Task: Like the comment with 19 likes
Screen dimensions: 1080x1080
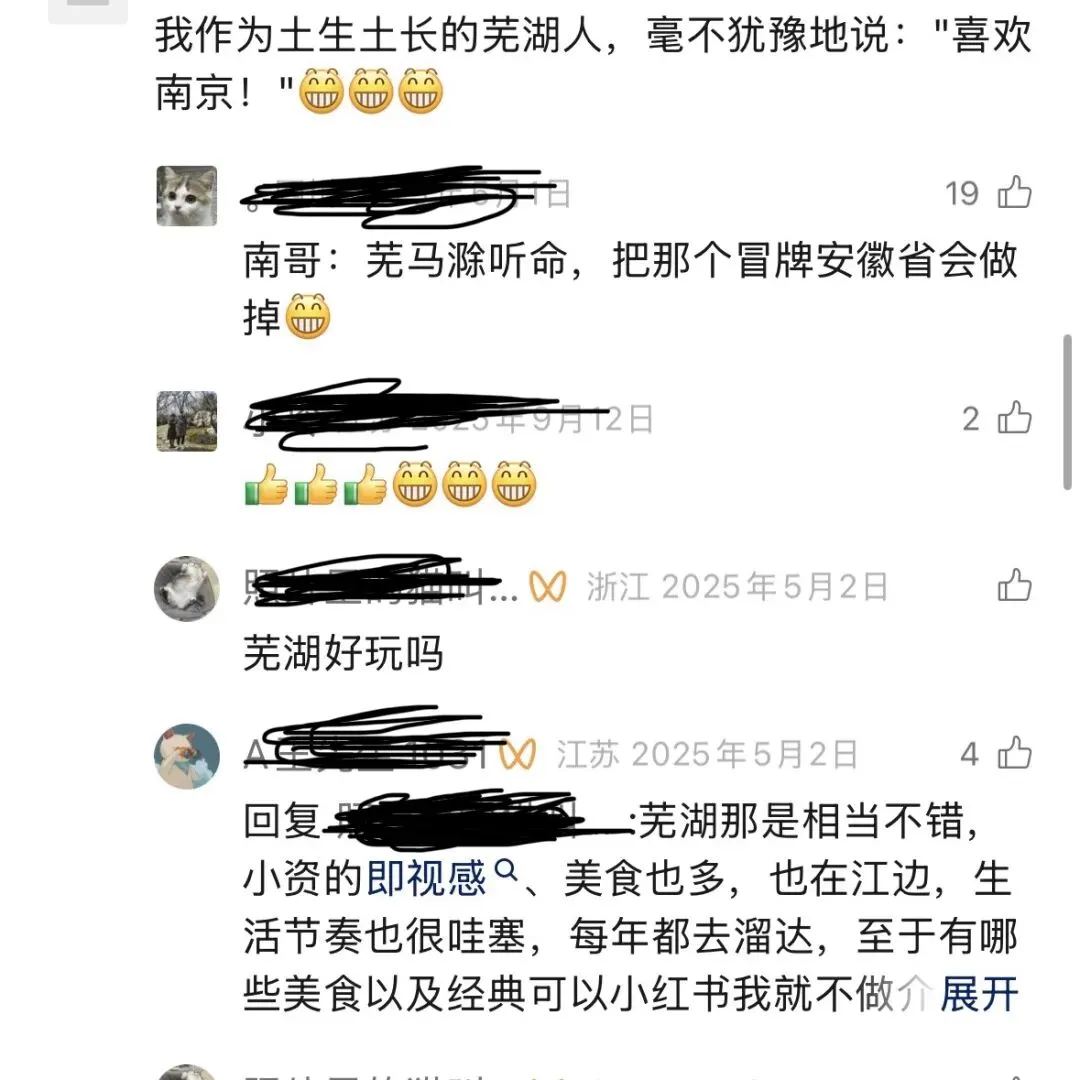Action: [x=1015, y=192]
